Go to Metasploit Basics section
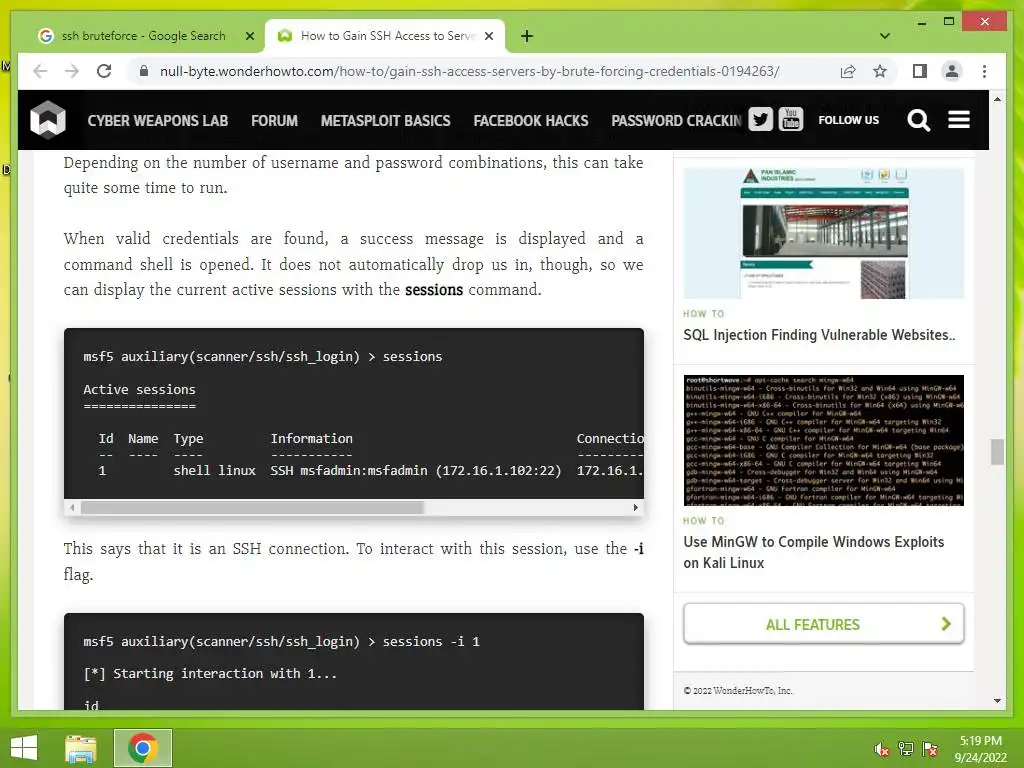 coord(385,121)
